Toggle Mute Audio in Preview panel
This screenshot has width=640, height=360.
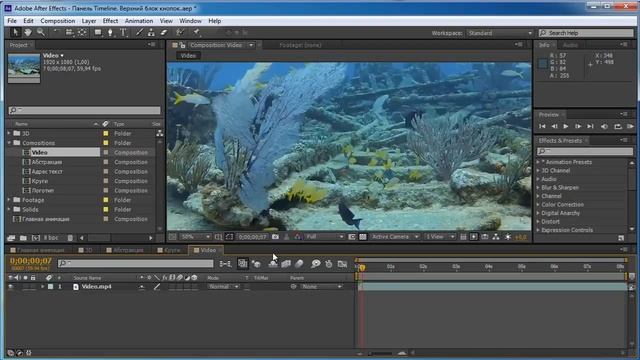coord(604,127)
